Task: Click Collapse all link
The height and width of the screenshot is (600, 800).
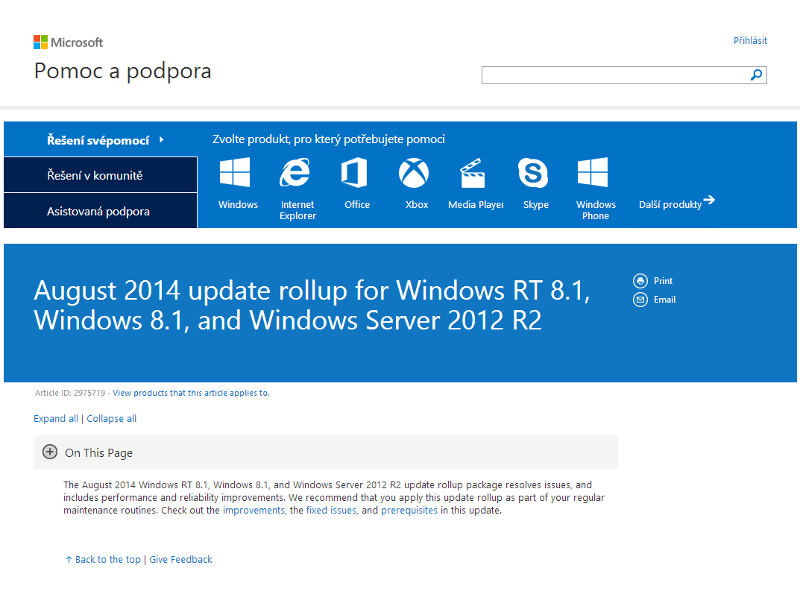Action: point(111,418)
